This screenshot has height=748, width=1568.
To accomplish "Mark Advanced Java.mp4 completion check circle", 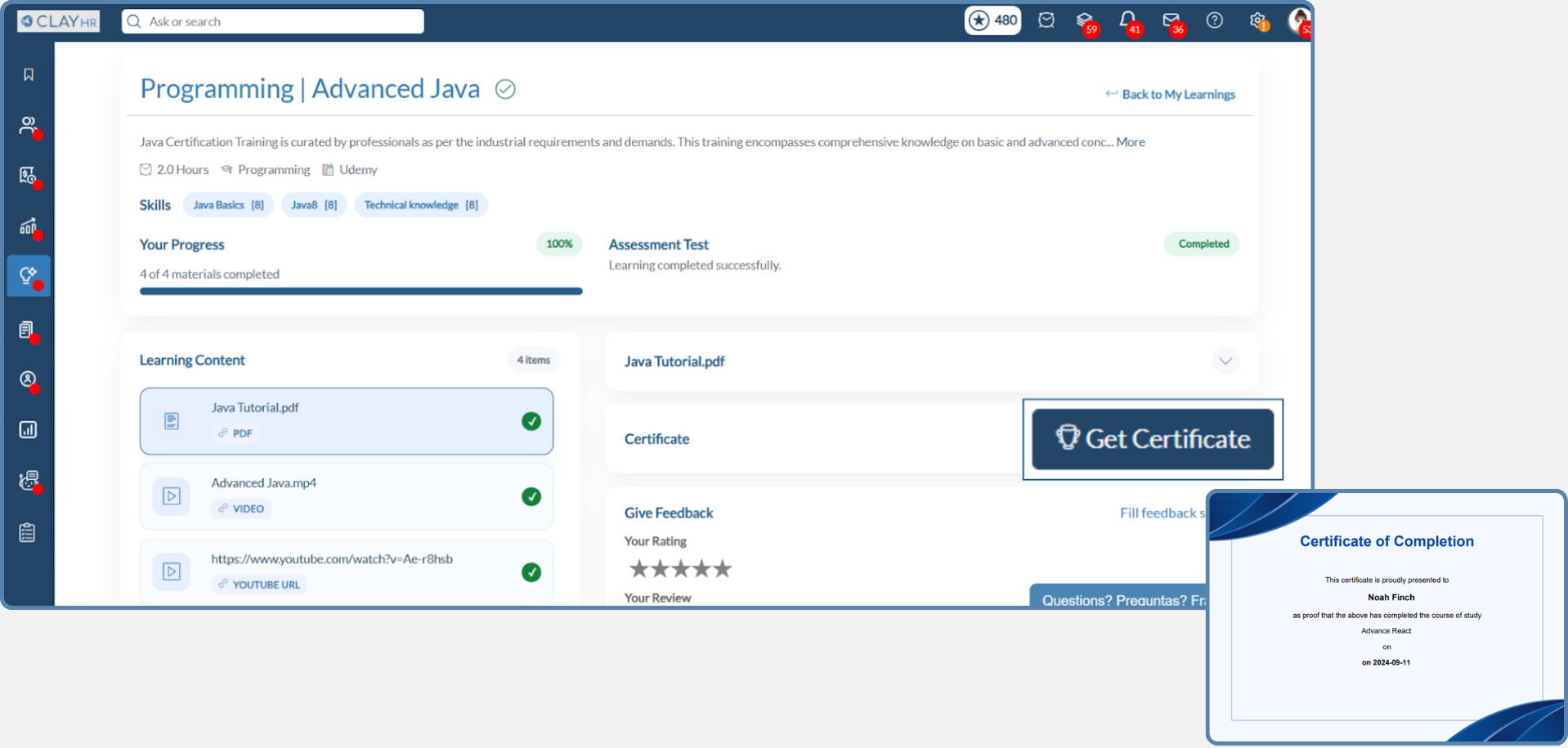I will (x=531, y=496).
